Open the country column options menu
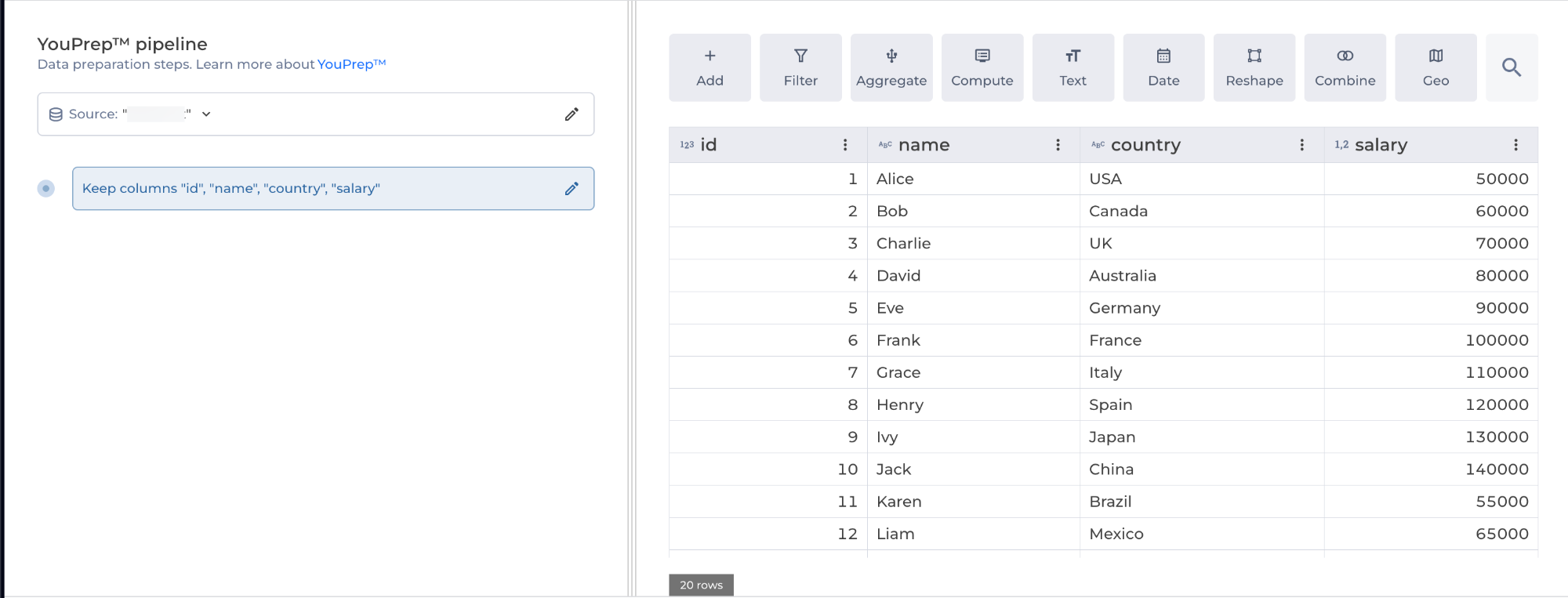Image resolution: width=1568 pixels, height=598 pixels. [1301, 145]
